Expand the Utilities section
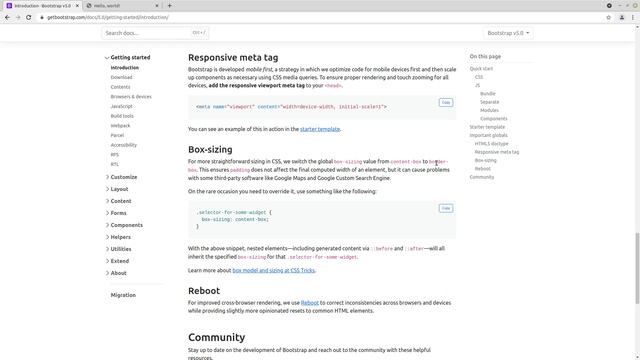The height and width of the screenshot is (360, 640). (118, 249)
